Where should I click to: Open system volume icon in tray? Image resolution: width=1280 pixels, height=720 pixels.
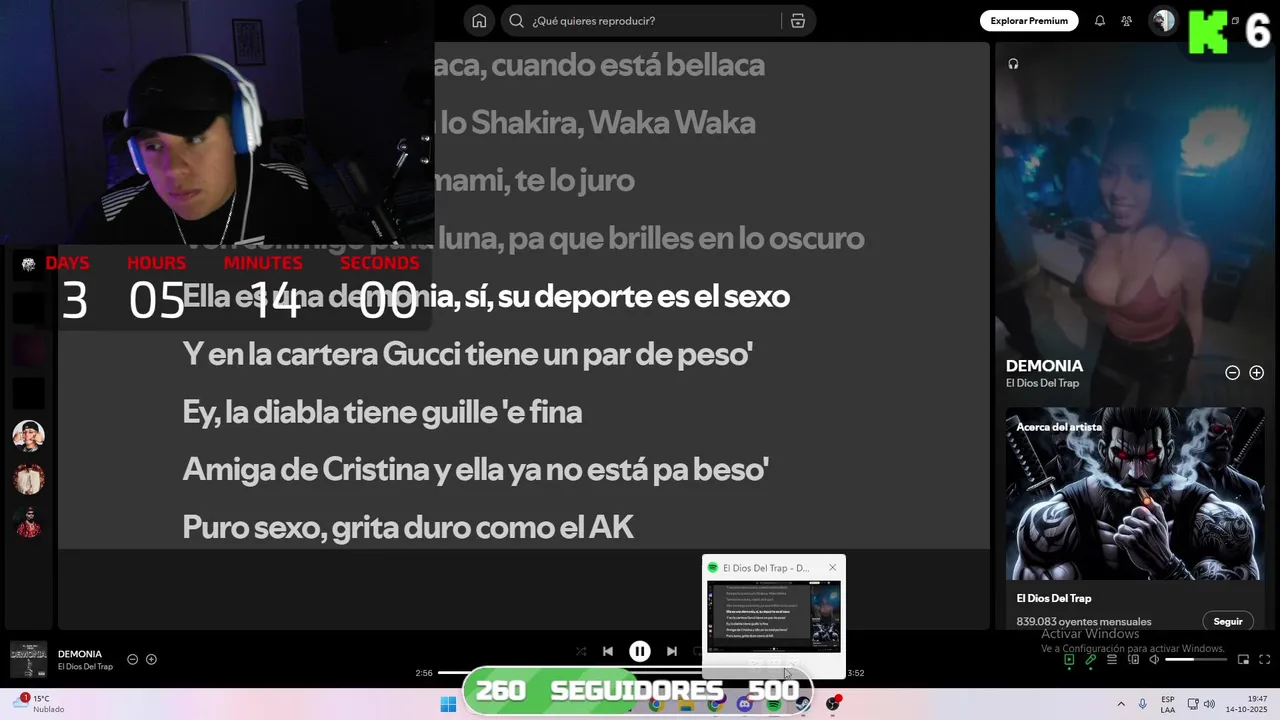pyautogui.click(x=1209, y=705)
